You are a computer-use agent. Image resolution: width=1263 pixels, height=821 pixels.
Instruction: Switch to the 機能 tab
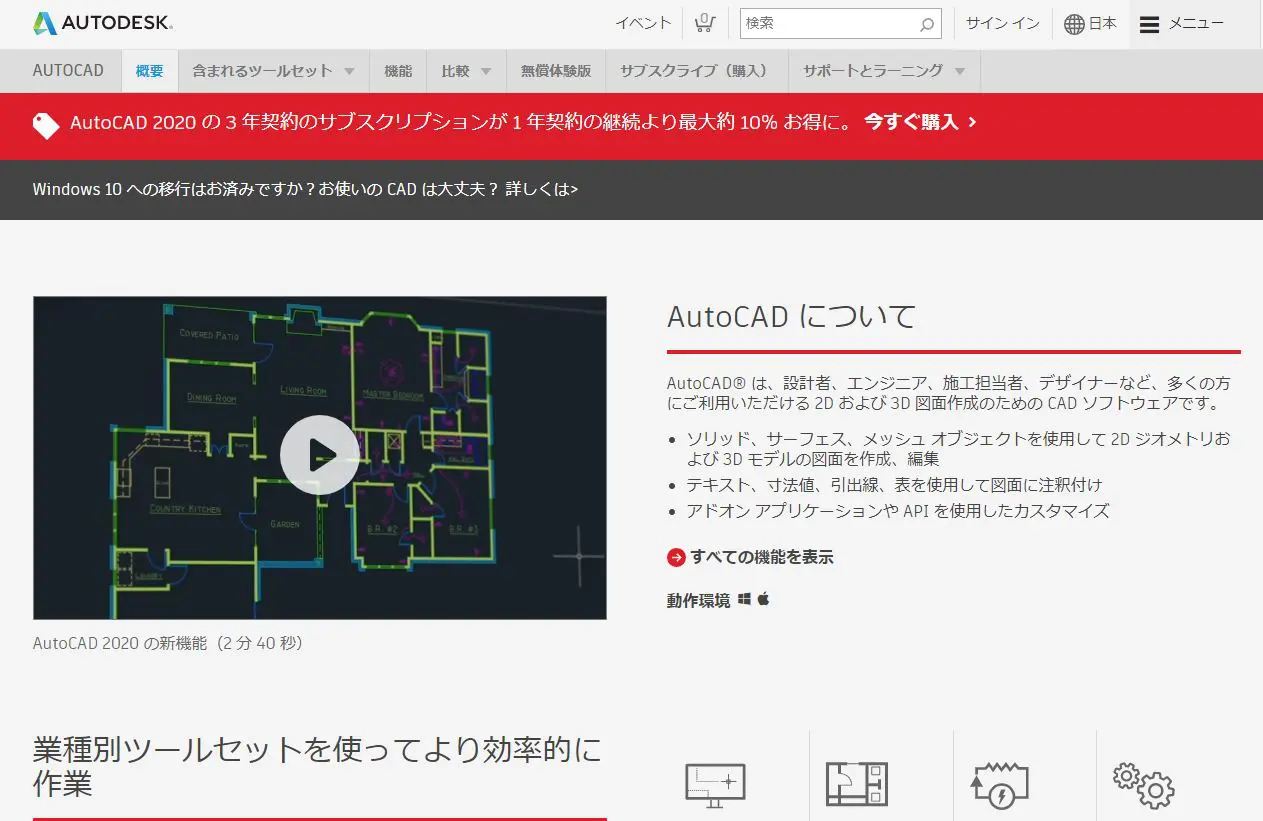pos(398,71)
